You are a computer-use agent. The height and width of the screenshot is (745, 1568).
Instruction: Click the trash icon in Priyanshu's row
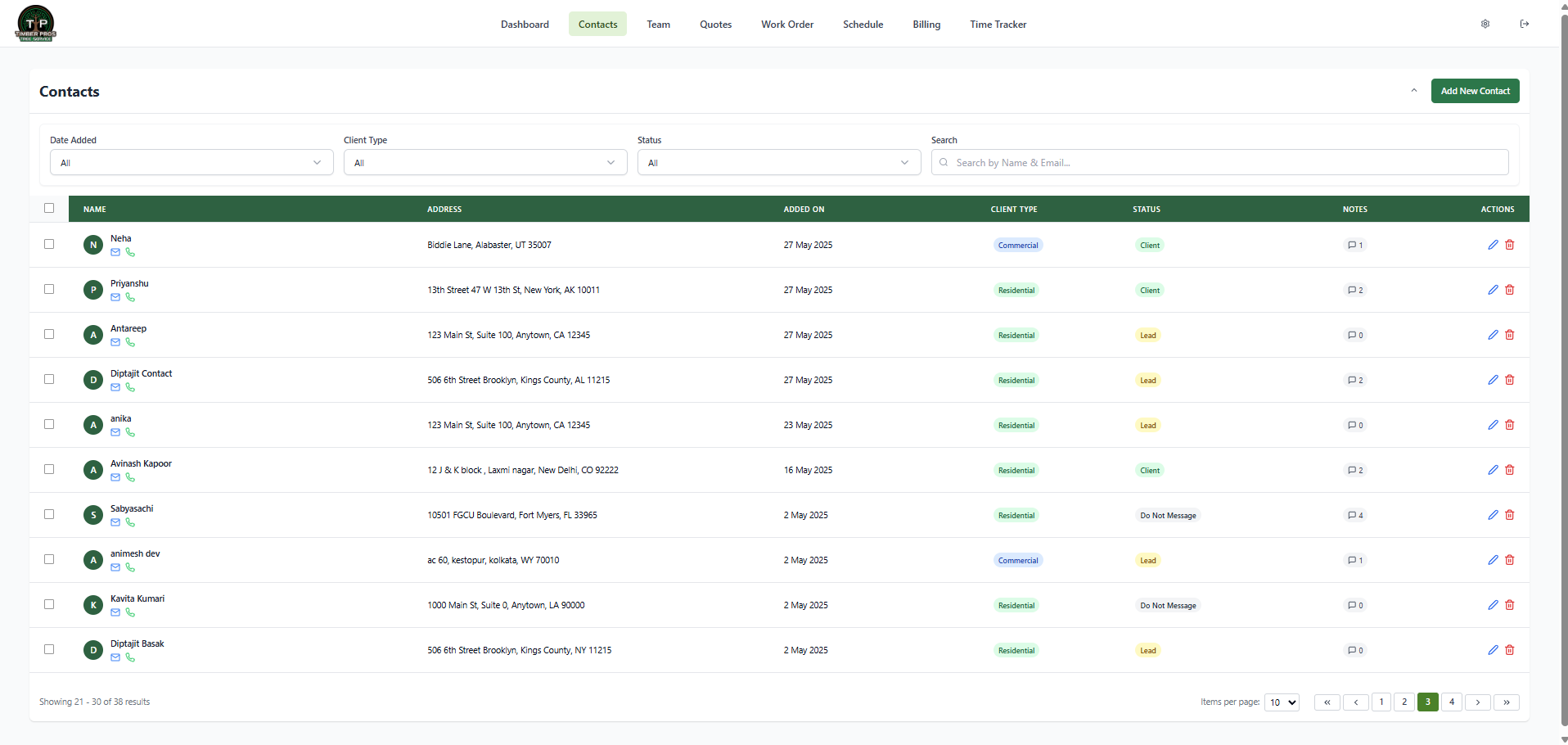tap(1510, 290)
